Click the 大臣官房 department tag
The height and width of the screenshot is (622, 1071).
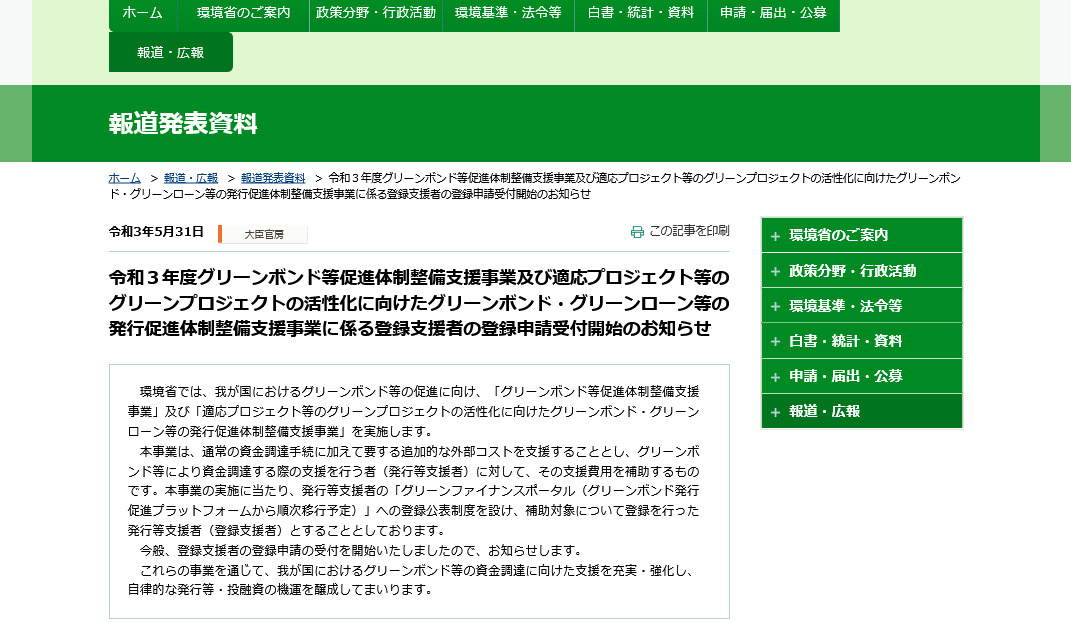click(262, 233)
